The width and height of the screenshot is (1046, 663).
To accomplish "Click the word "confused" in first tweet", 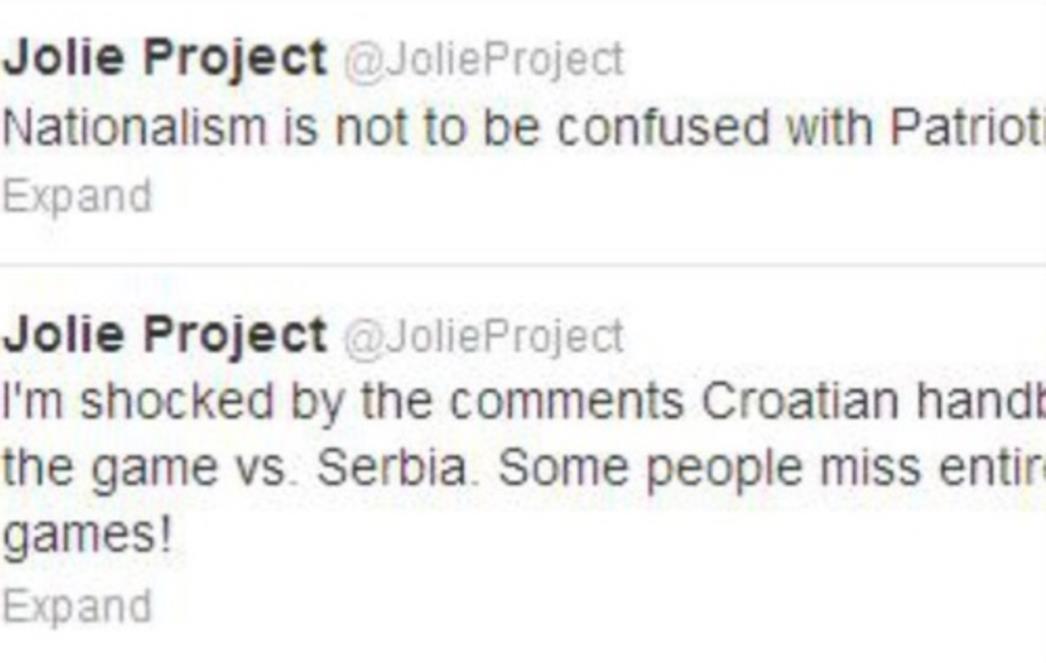I will point(662,127).
